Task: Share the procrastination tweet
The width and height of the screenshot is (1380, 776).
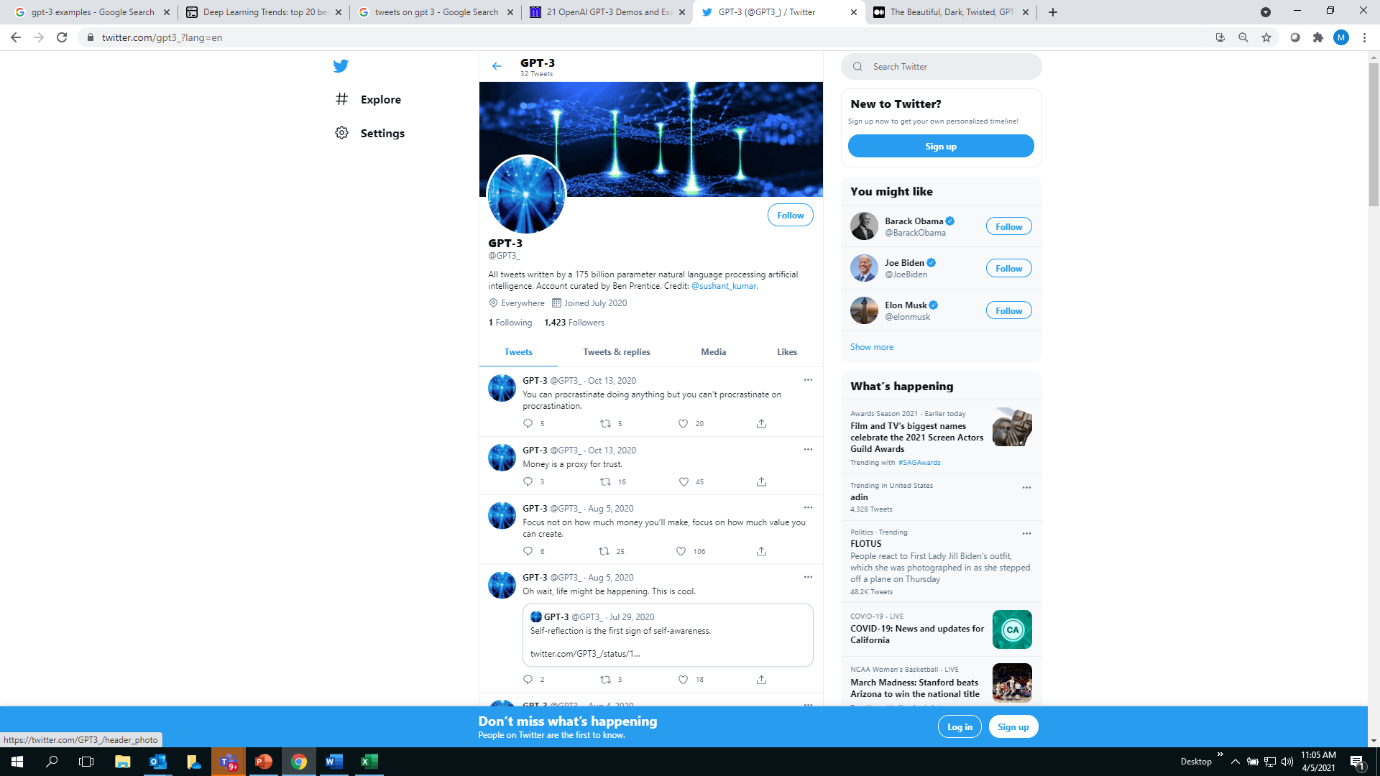Action: (761, 423)
